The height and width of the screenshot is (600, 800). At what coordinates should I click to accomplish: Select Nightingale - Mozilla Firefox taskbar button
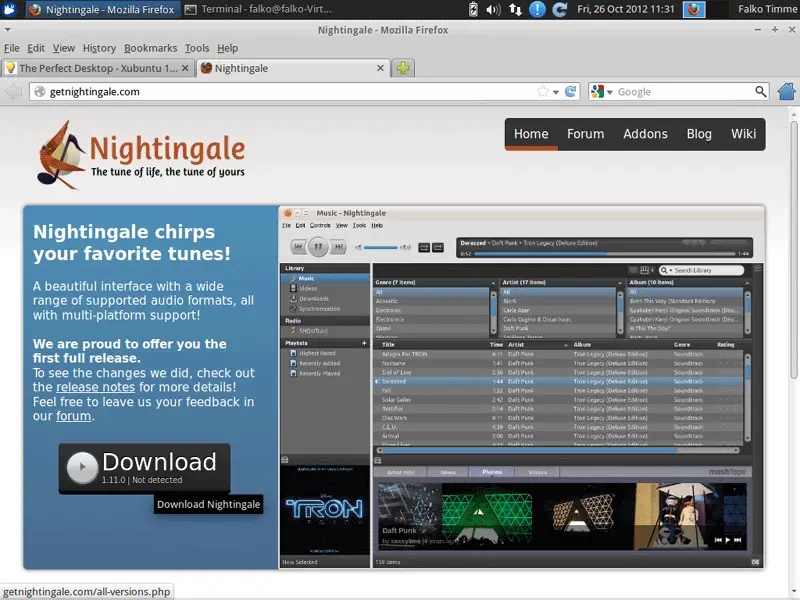[x=102, y=9]
